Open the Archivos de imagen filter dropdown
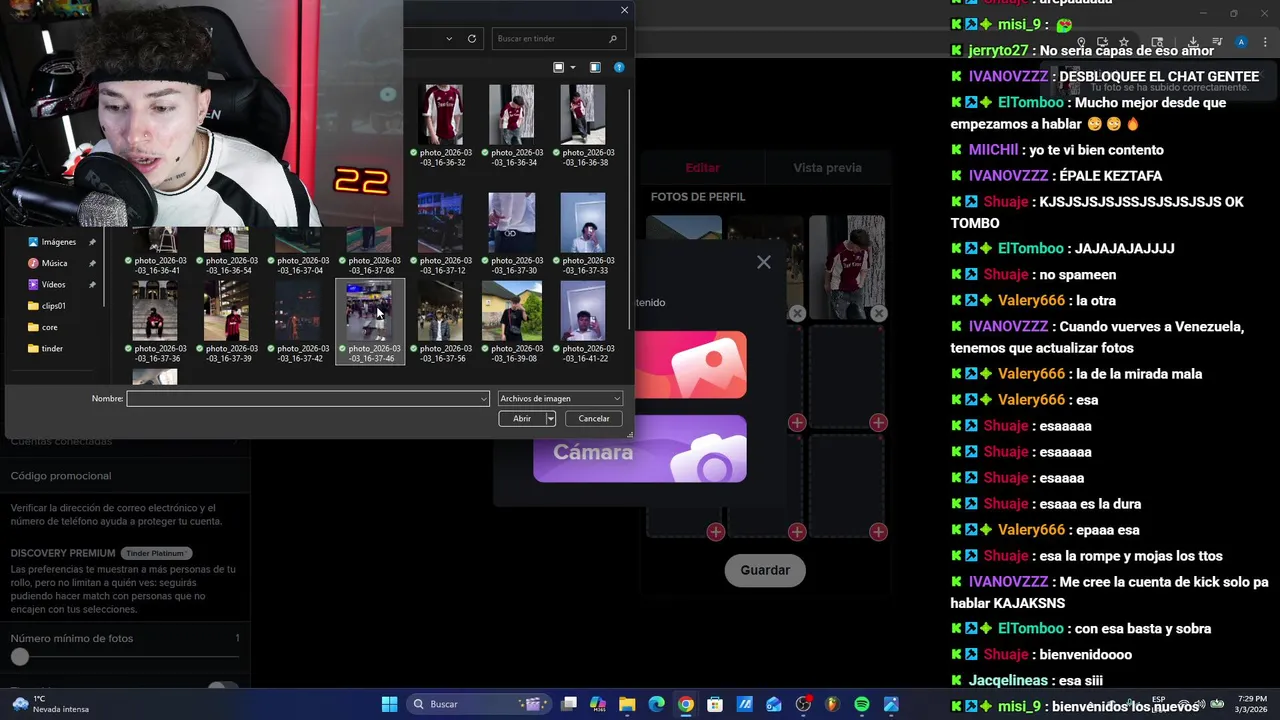Image resolution: width=1280 pixels, height=720 pixels. click(x=560, y=399)
